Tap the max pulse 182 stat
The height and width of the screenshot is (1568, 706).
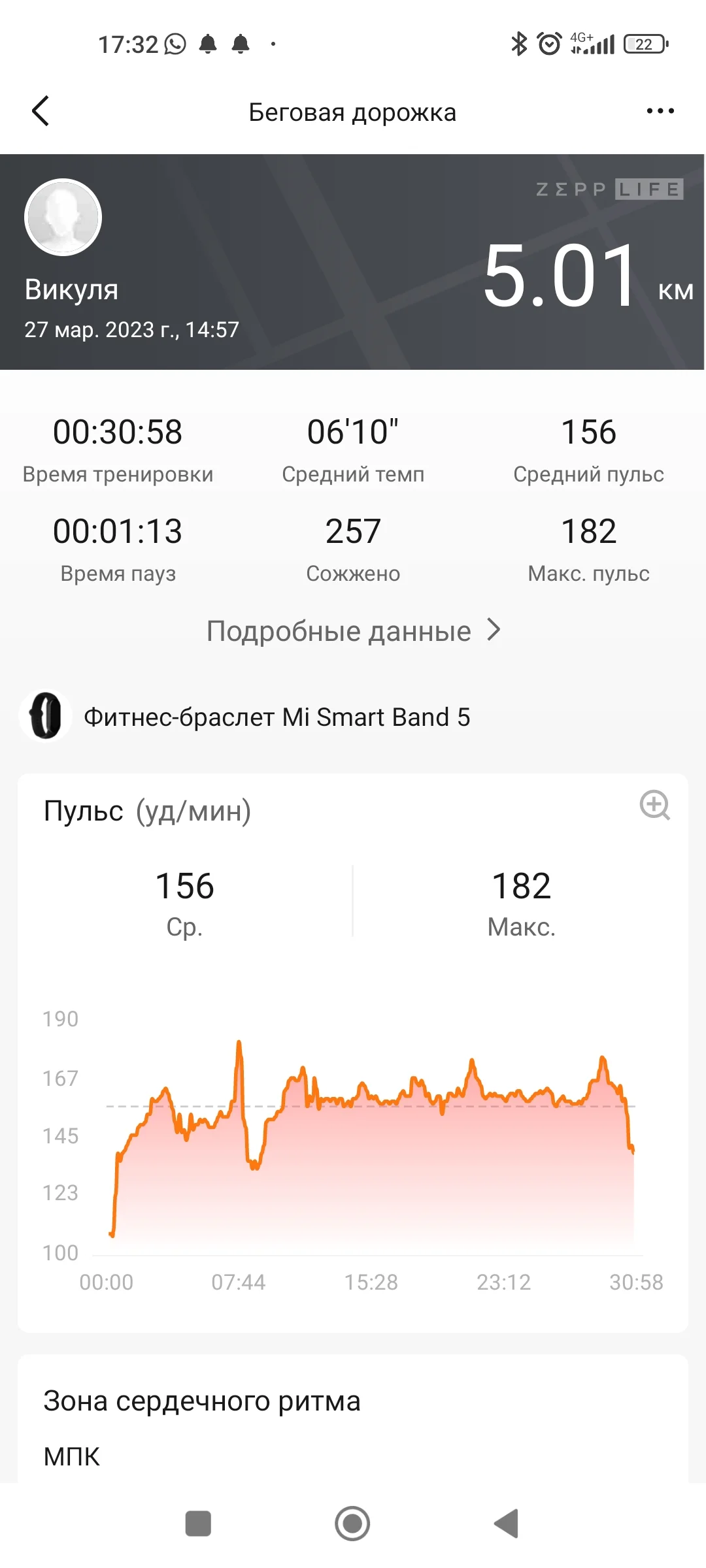coord(588,532)
